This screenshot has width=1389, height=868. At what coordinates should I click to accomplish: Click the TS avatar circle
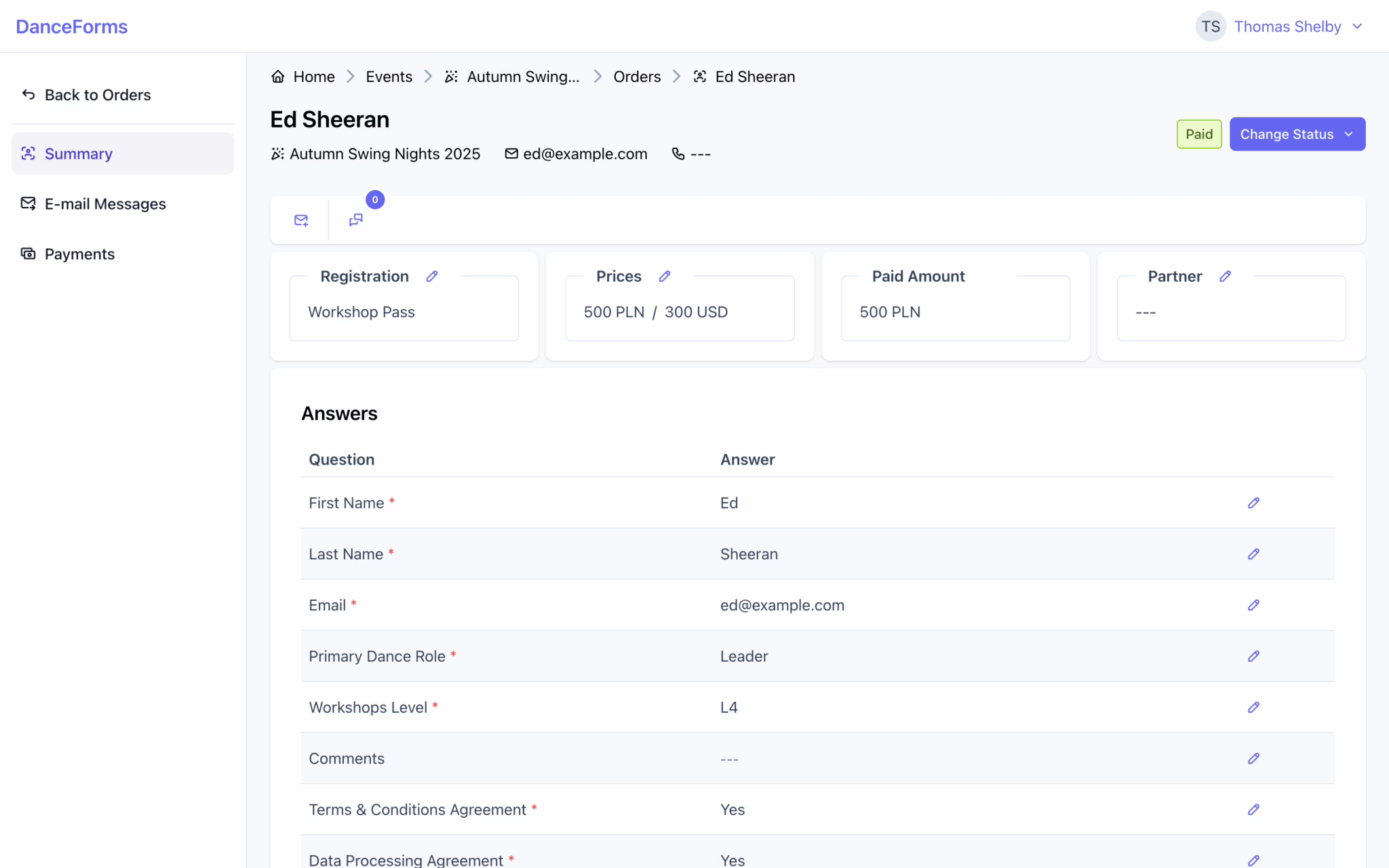click(x=1211, y=26)
